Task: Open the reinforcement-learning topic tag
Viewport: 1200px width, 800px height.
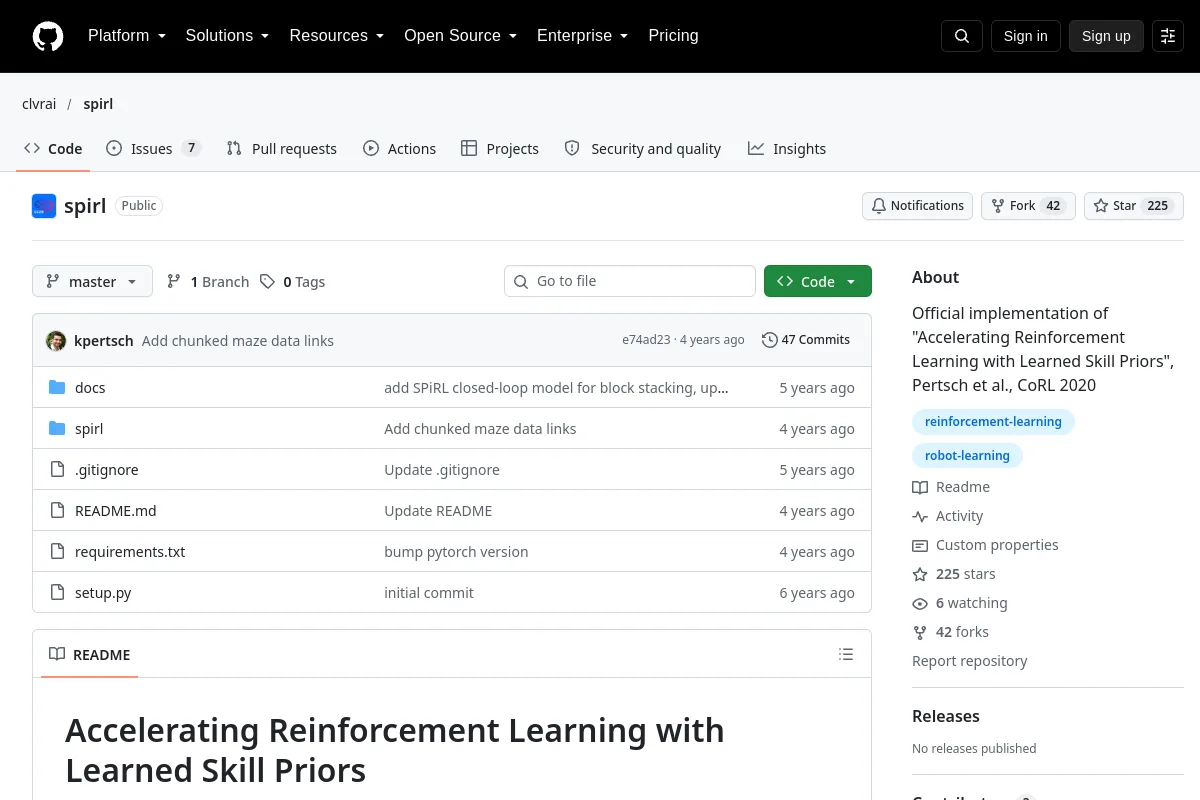Action: click(x=993, y=422)
